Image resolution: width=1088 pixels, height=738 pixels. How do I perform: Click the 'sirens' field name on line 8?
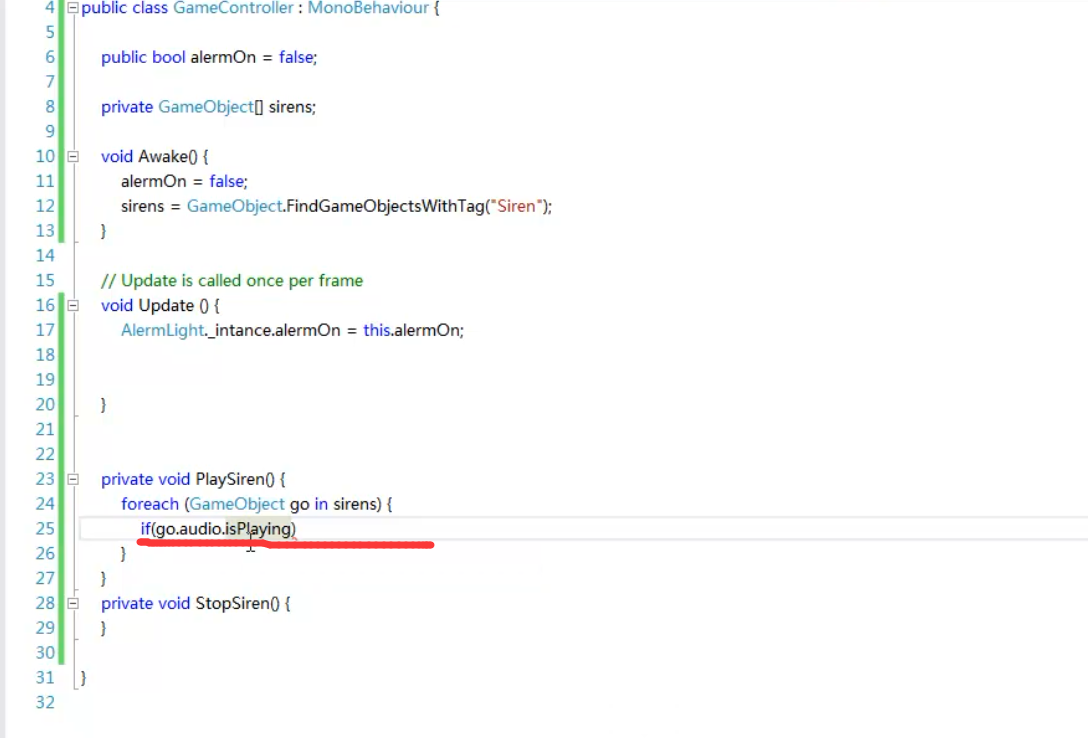pyautogui.click(x=290, y=107)
